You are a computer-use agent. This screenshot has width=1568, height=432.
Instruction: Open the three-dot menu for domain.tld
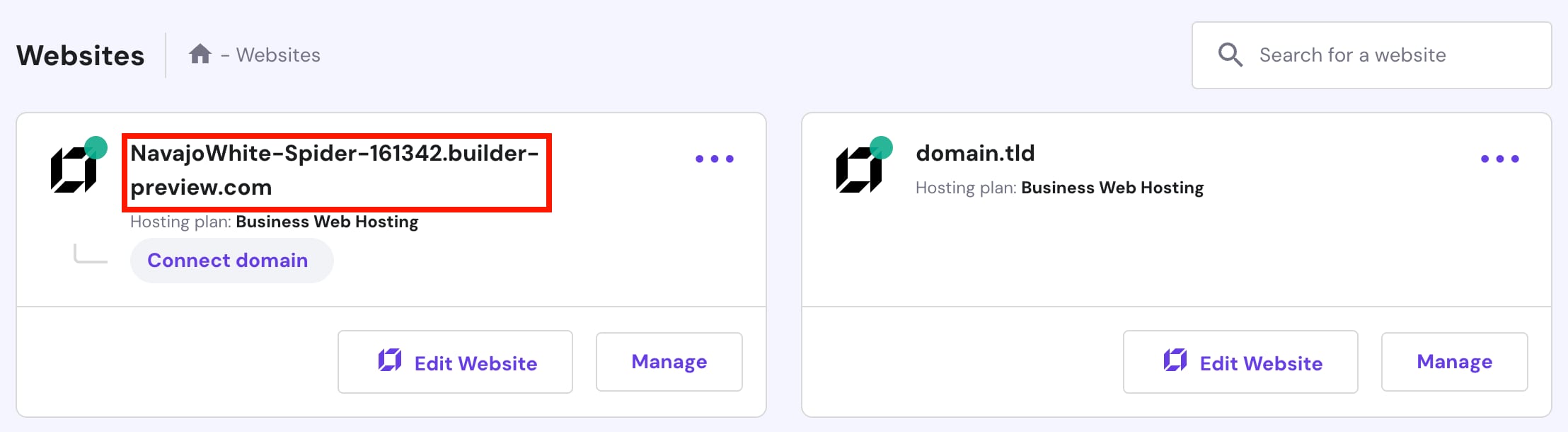(x=1499, y=159)
